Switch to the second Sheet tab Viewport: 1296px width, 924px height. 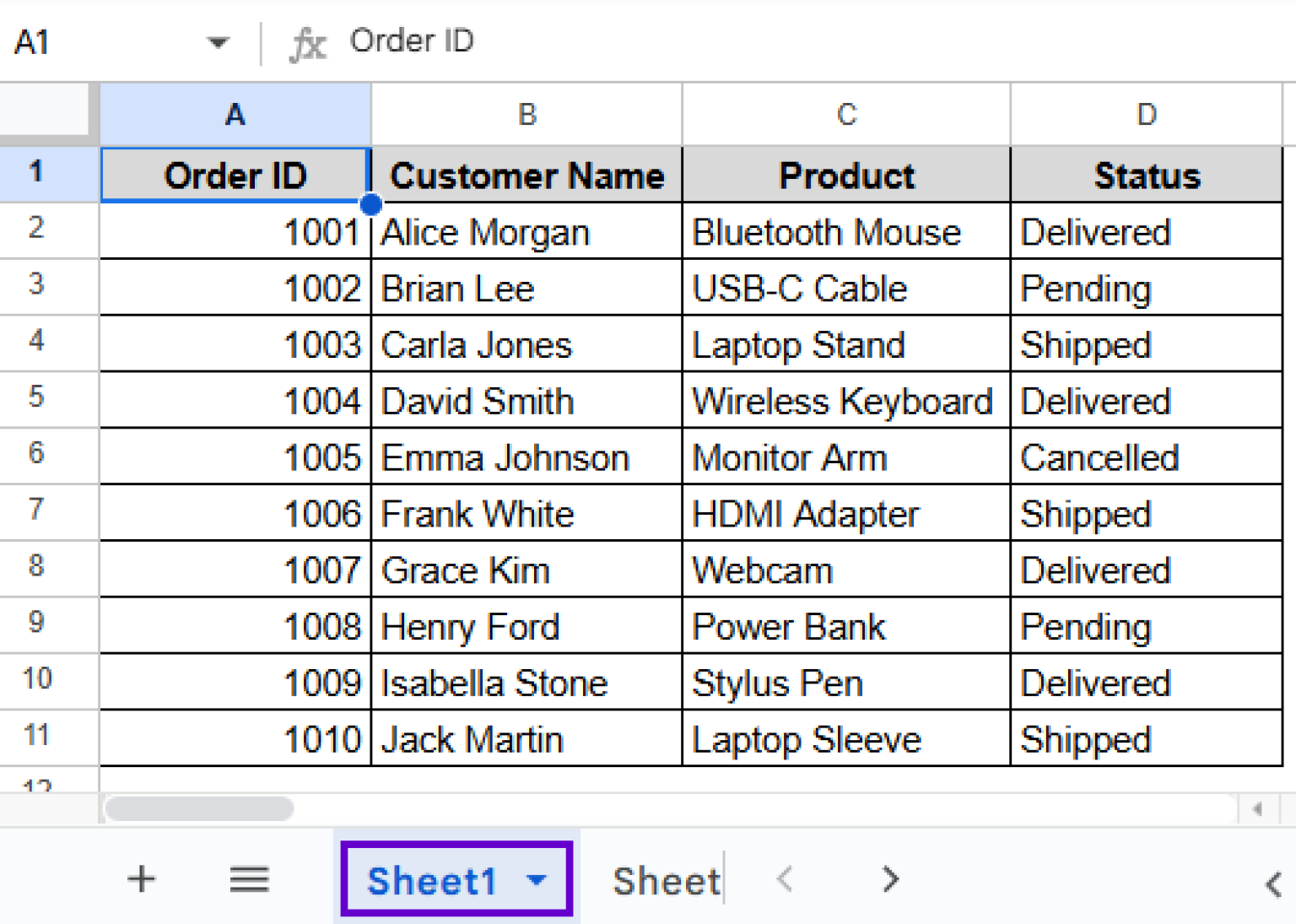pos(666,879)
